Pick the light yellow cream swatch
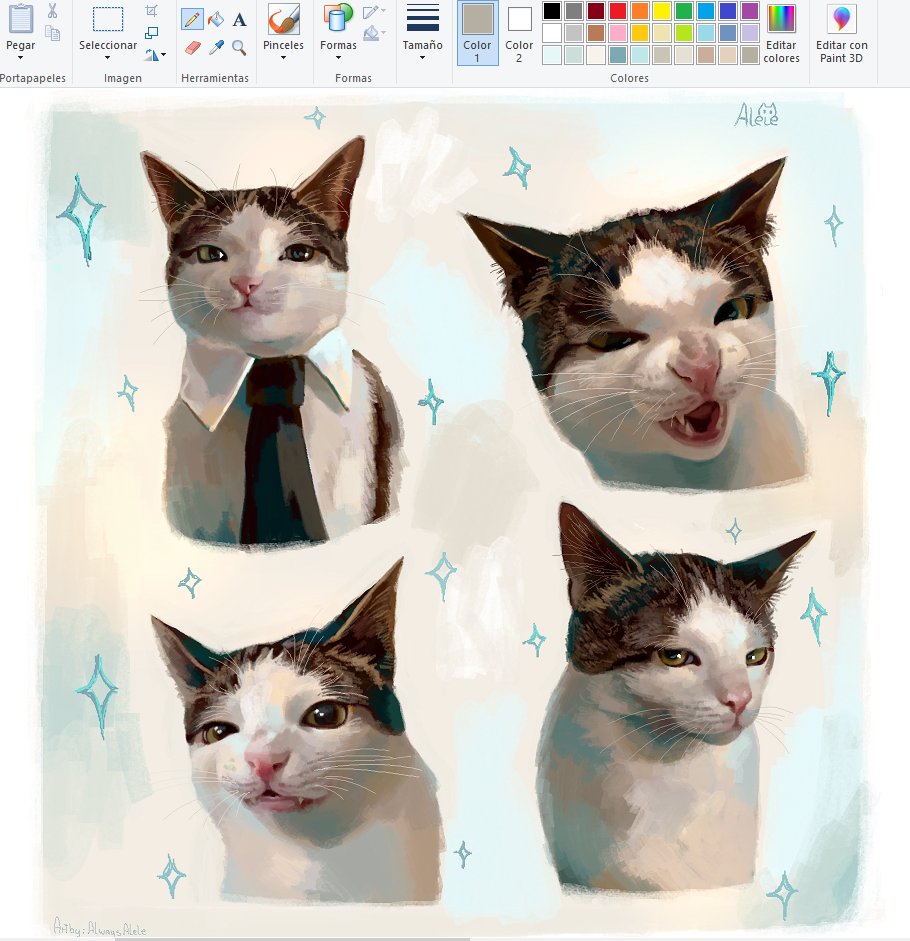Screen dimensions: 910x941 coord(662,33)
